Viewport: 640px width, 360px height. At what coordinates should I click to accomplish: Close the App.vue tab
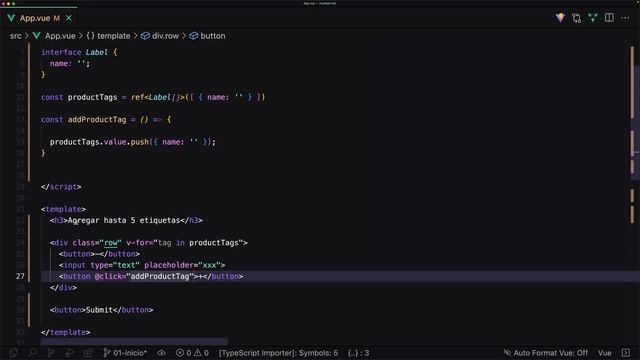click(x=69, y=18)
